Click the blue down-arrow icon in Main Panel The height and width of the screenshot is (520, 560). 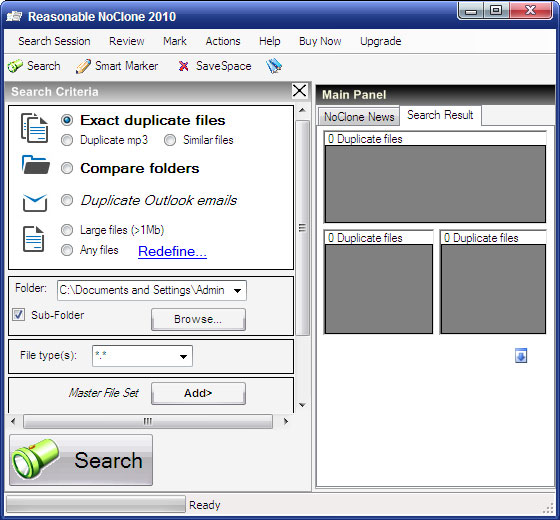tap(521, 356)
